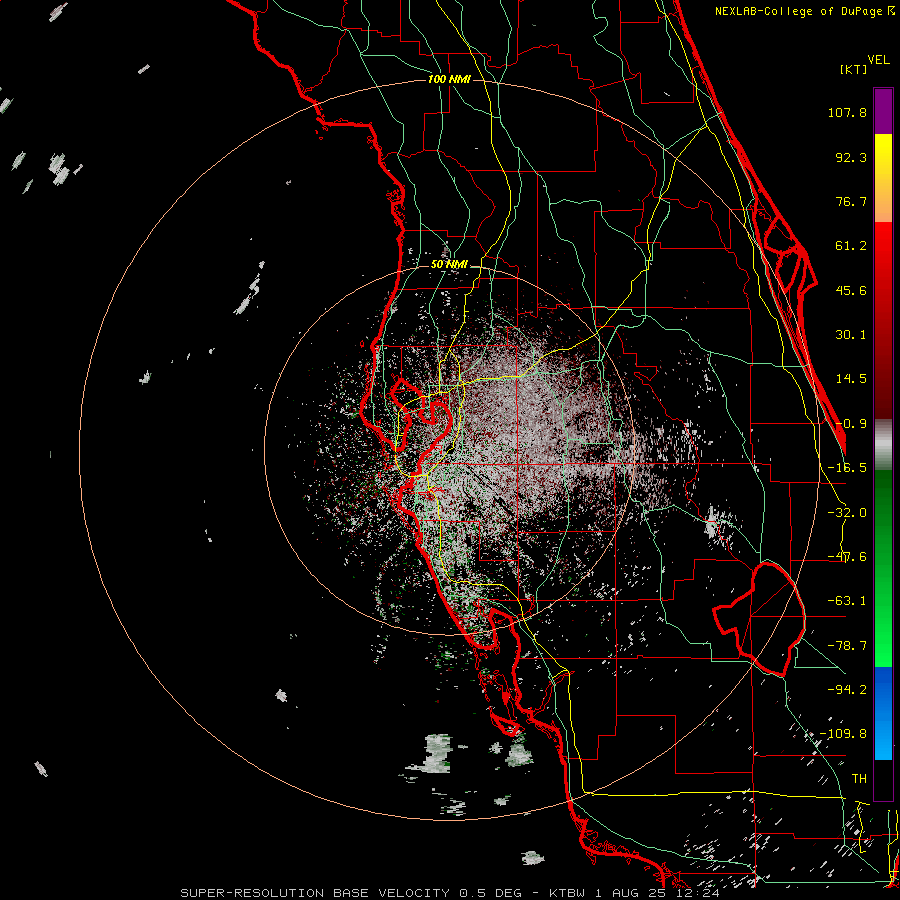Click the 92.3 velocity scale value
Viewport: 900px width, 900px height.
(x=851, y=157)
